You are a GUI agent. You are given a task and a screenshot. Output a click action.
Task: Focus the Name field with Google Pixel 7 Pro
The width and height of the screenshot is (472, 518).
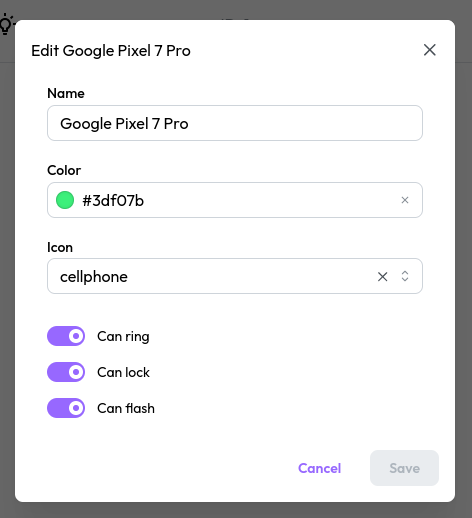235,123
